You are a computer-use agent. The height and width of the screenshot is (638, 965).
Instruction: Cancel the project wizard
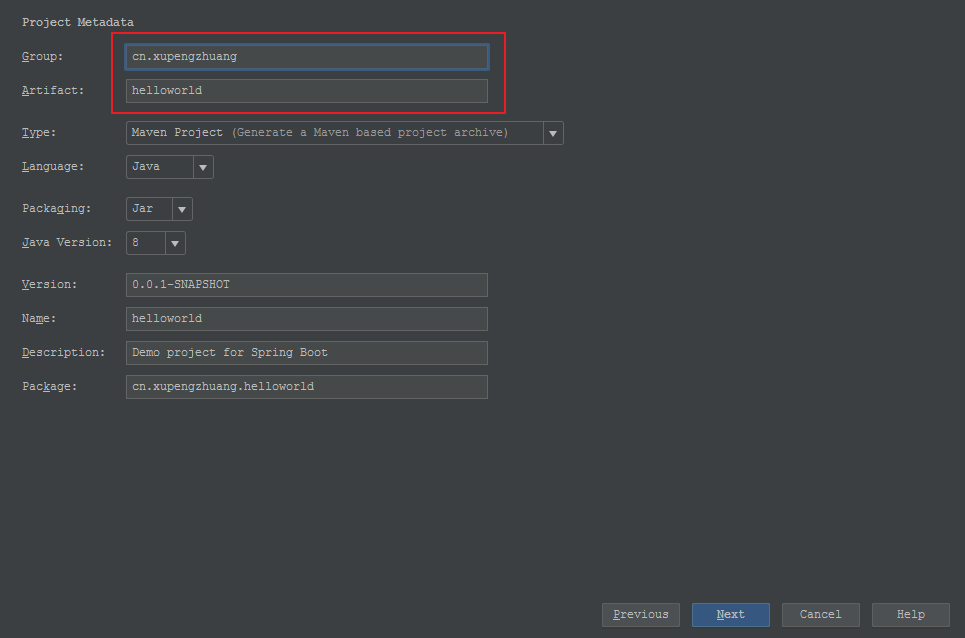tap(820, 615)
